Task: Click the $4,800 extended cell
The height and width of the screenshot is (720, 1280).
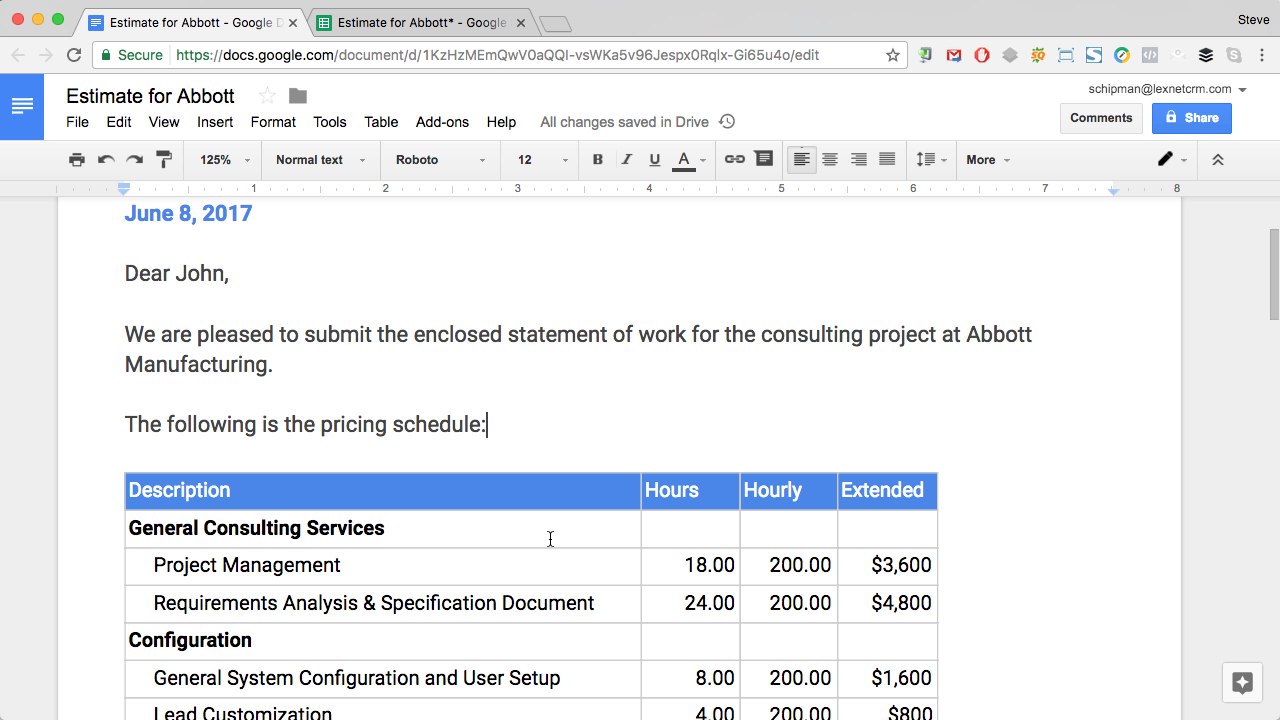Action: point(887,604)
